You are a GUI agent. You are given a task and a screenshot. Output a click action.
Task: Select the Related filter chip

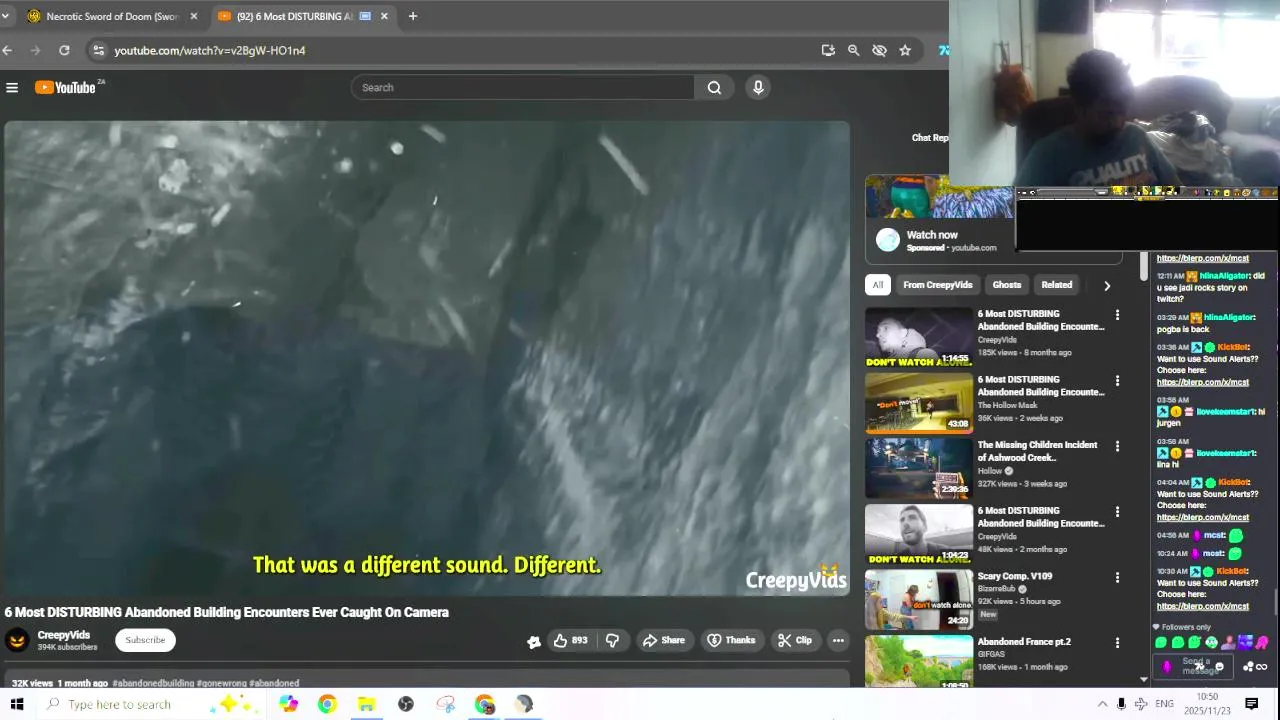click(1056, 285)
